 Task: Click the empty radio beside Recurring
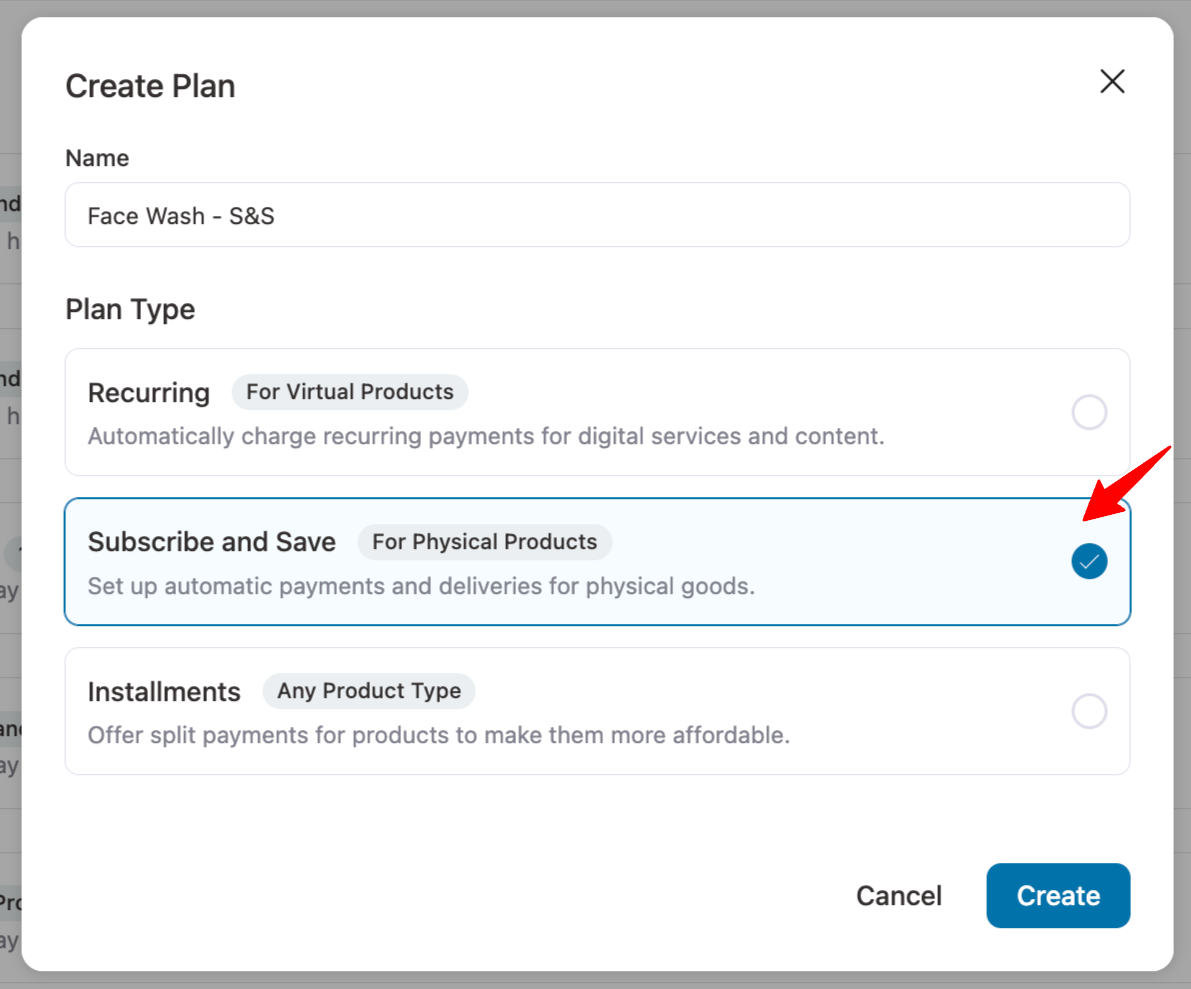pos(1089,412)
